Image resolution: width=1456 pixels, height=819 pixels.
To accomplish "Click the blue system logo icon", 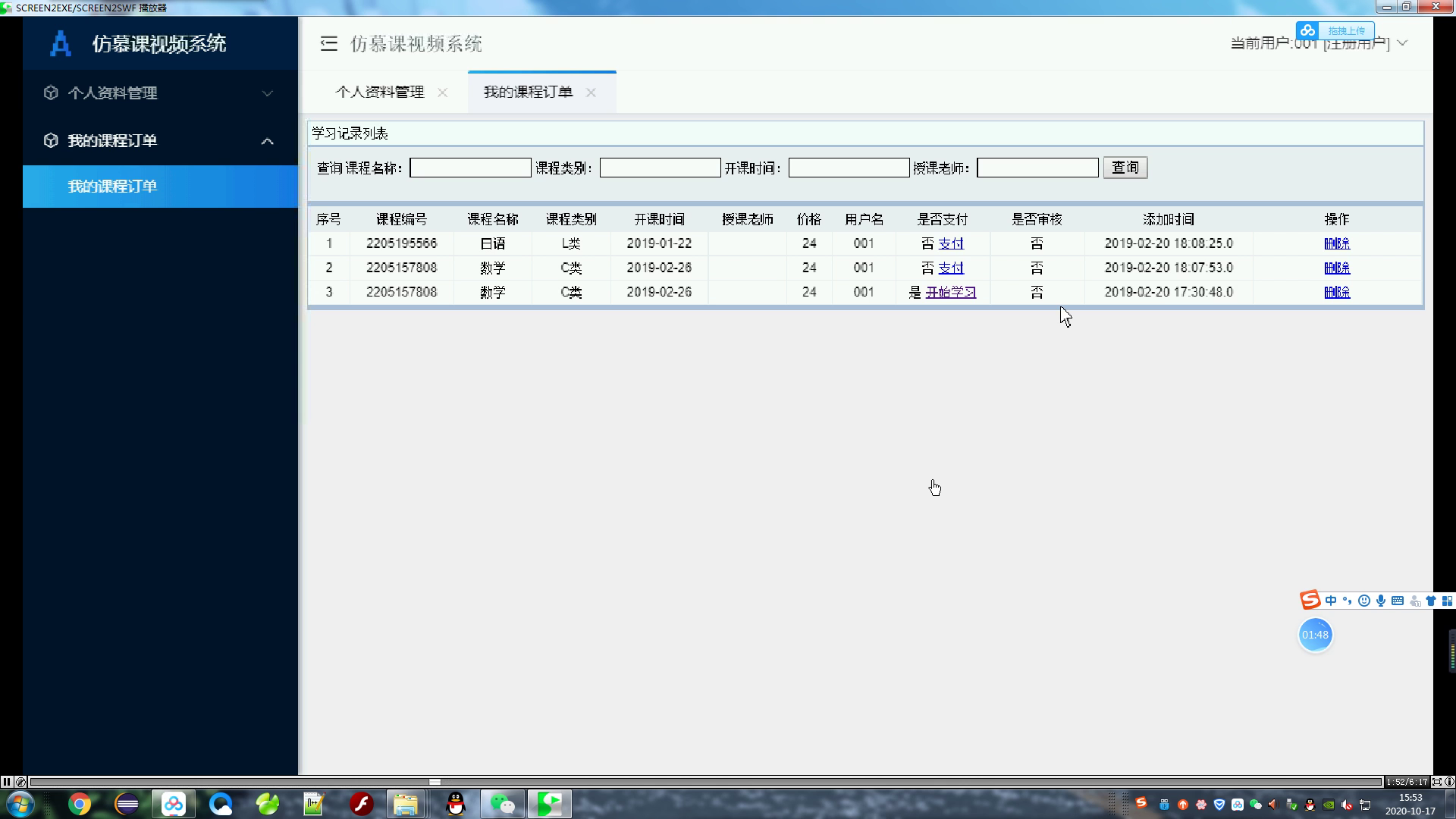I will click(60, 44).
